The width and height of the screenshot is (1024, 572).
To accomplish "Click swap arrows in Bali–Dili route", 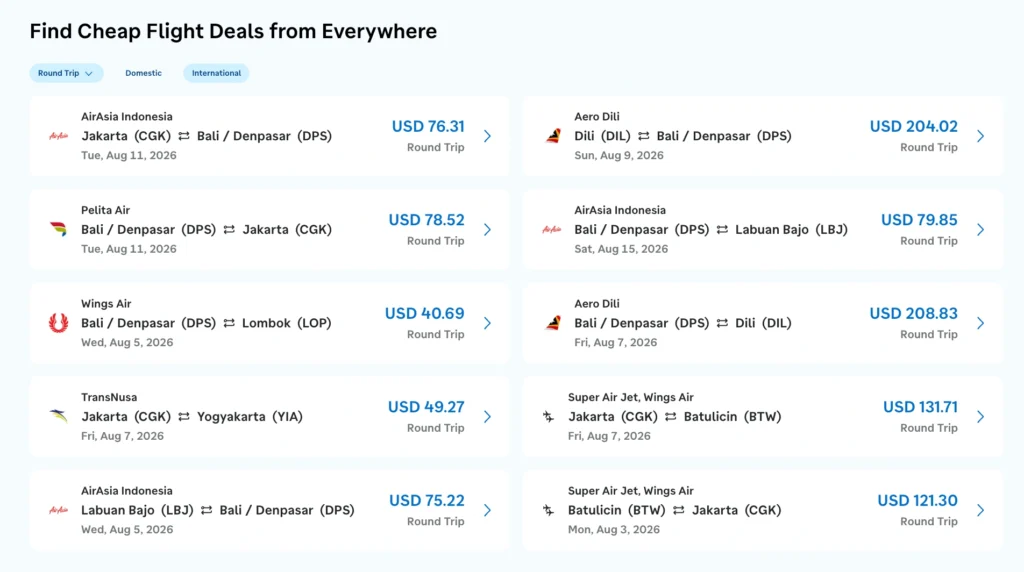I will (722, 323).
